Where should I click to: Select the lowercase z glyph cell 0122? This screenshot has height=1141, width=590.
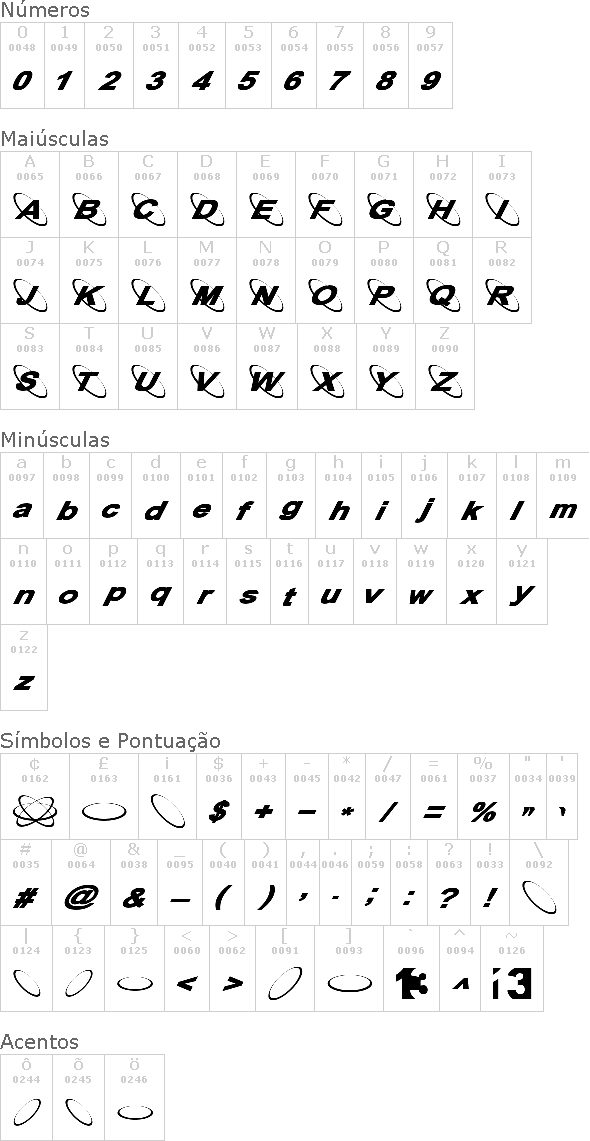click(24, 667)
